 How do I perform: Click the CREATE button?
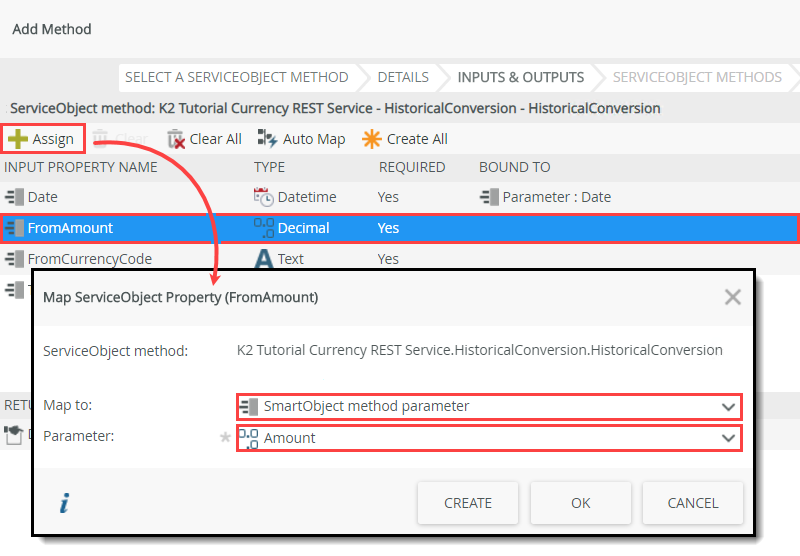(468, 503)
